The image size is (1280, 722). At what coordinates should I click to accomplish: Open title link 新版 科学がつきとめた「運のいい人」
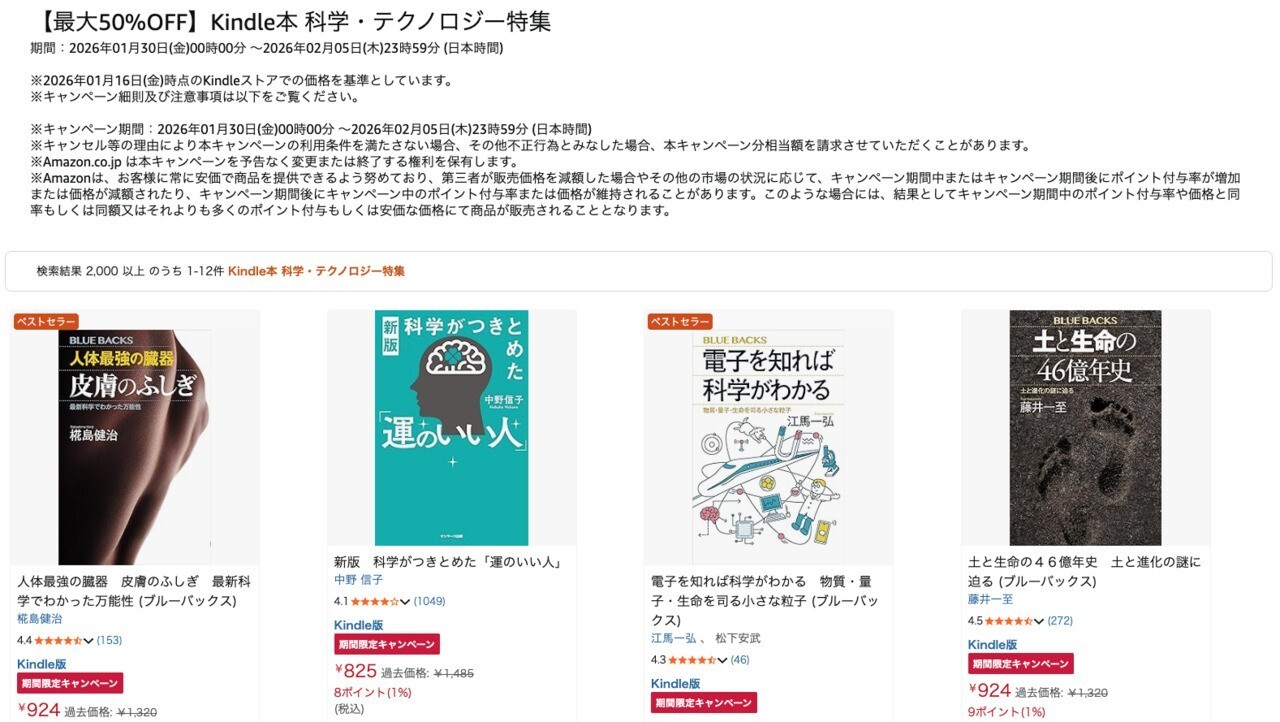click(447, 562)
